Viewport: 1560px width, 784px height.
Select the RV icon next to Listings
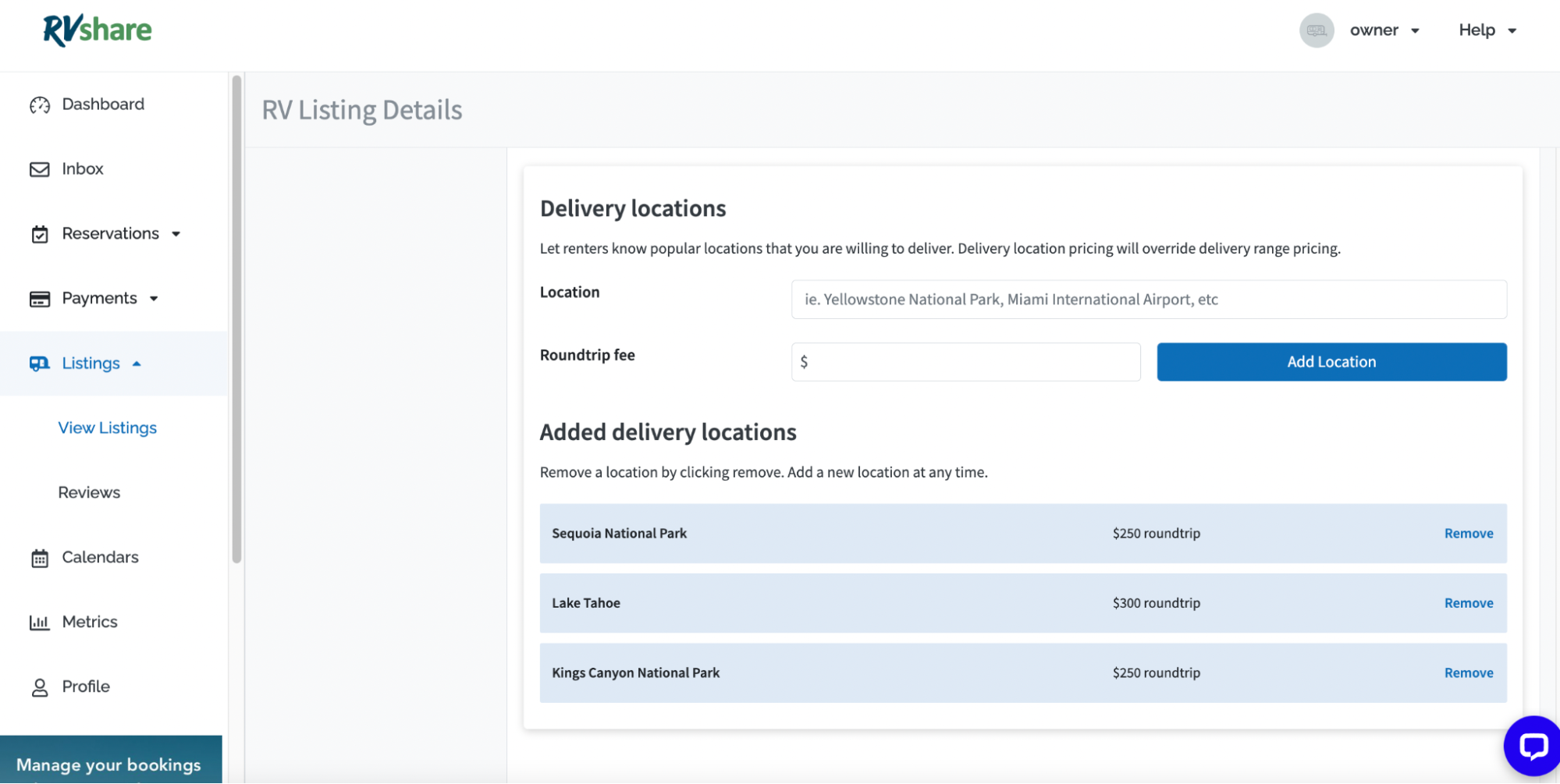coord(40,363)
